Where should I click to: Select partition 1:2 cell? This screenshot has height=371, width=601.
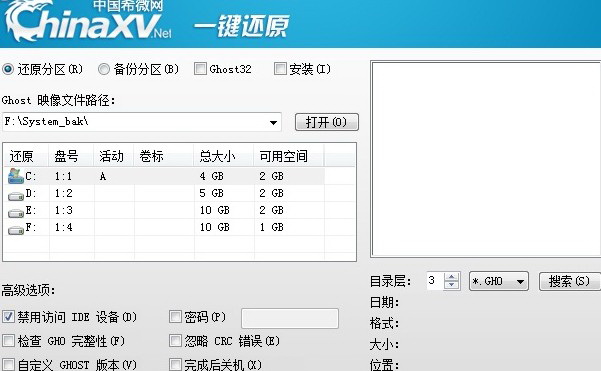click(x=63, y=193)
